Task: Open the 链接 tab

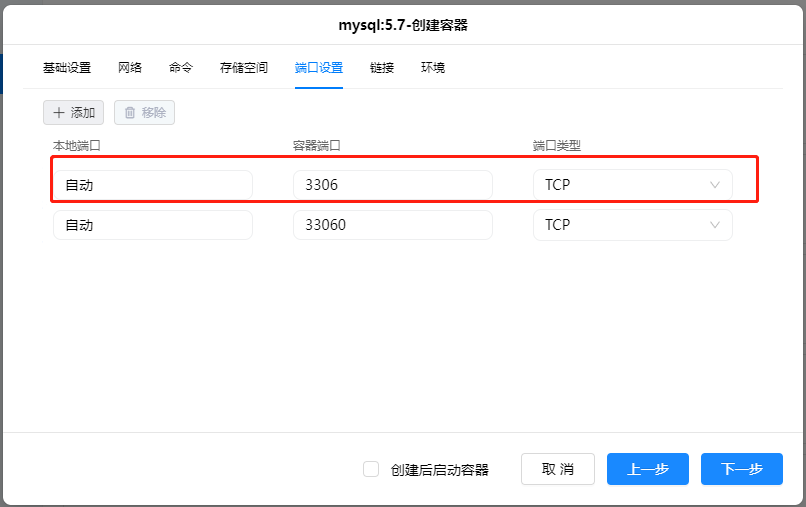Action: pyautogui.click(x=382, y=68)
